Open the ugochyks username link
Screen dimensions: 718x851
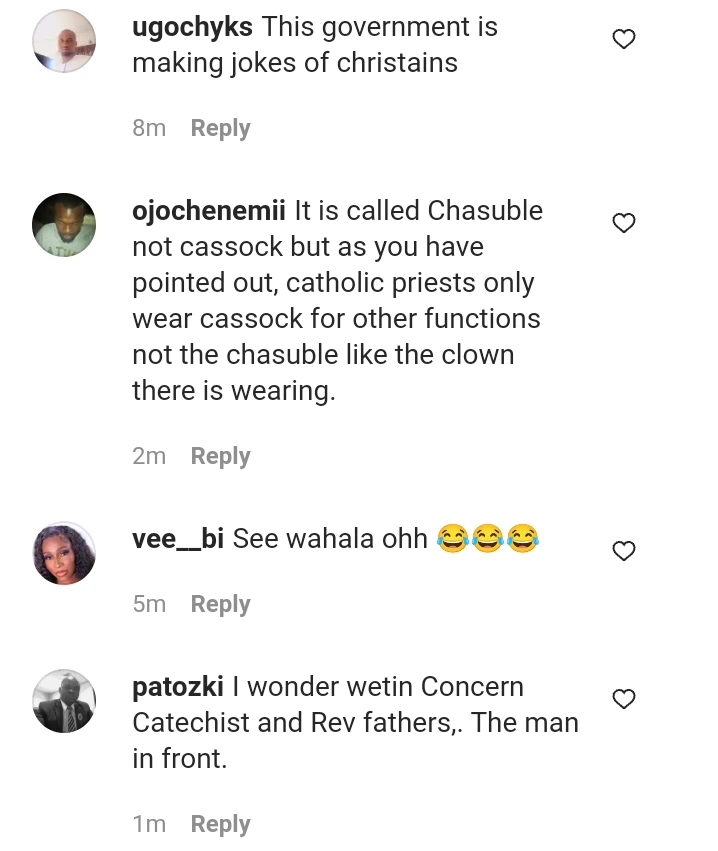coord(192,27)
